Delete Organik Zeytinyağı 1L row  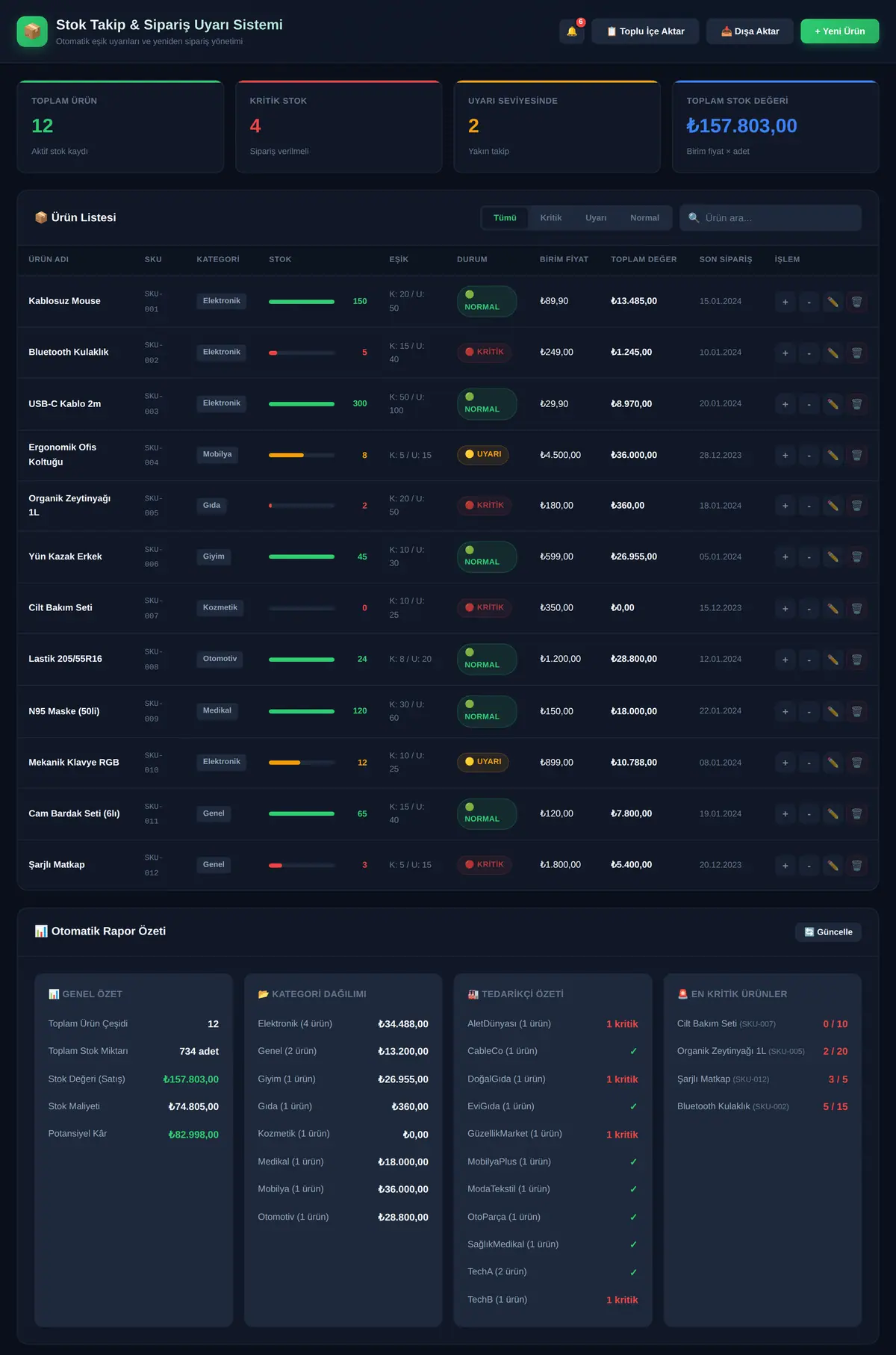tap(856, 506)
